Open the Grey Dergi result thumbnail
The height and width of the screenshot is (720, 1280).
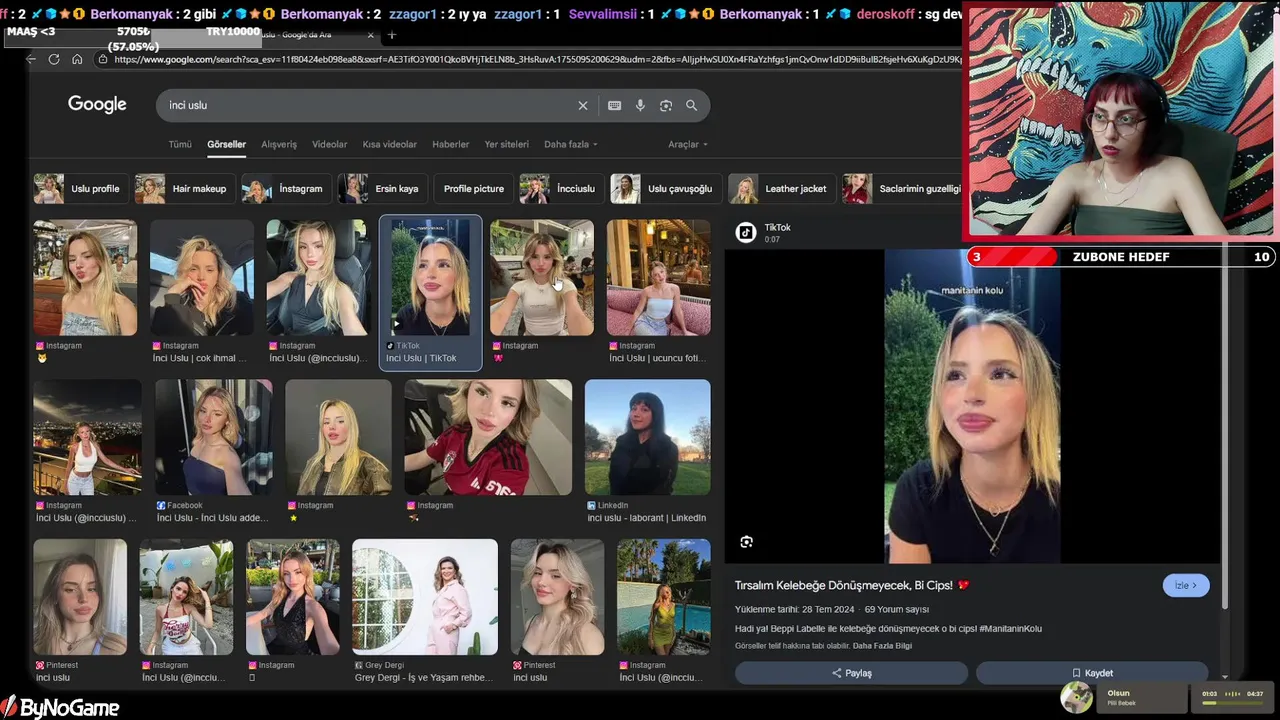pos(425,597)
